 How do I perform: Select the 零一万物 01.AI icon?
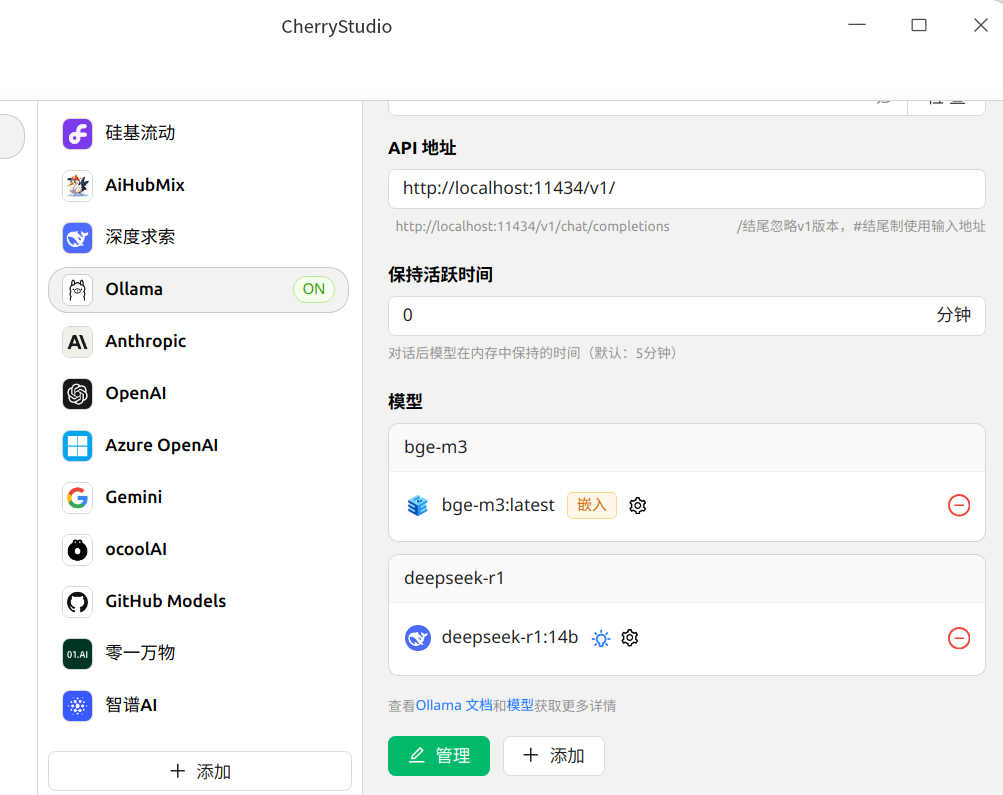tap(77, 654)
